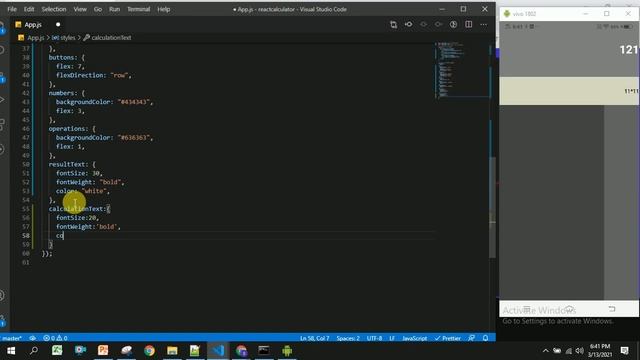
Task: Open File Explorer from the taskbar
Action: pos(172,351)
